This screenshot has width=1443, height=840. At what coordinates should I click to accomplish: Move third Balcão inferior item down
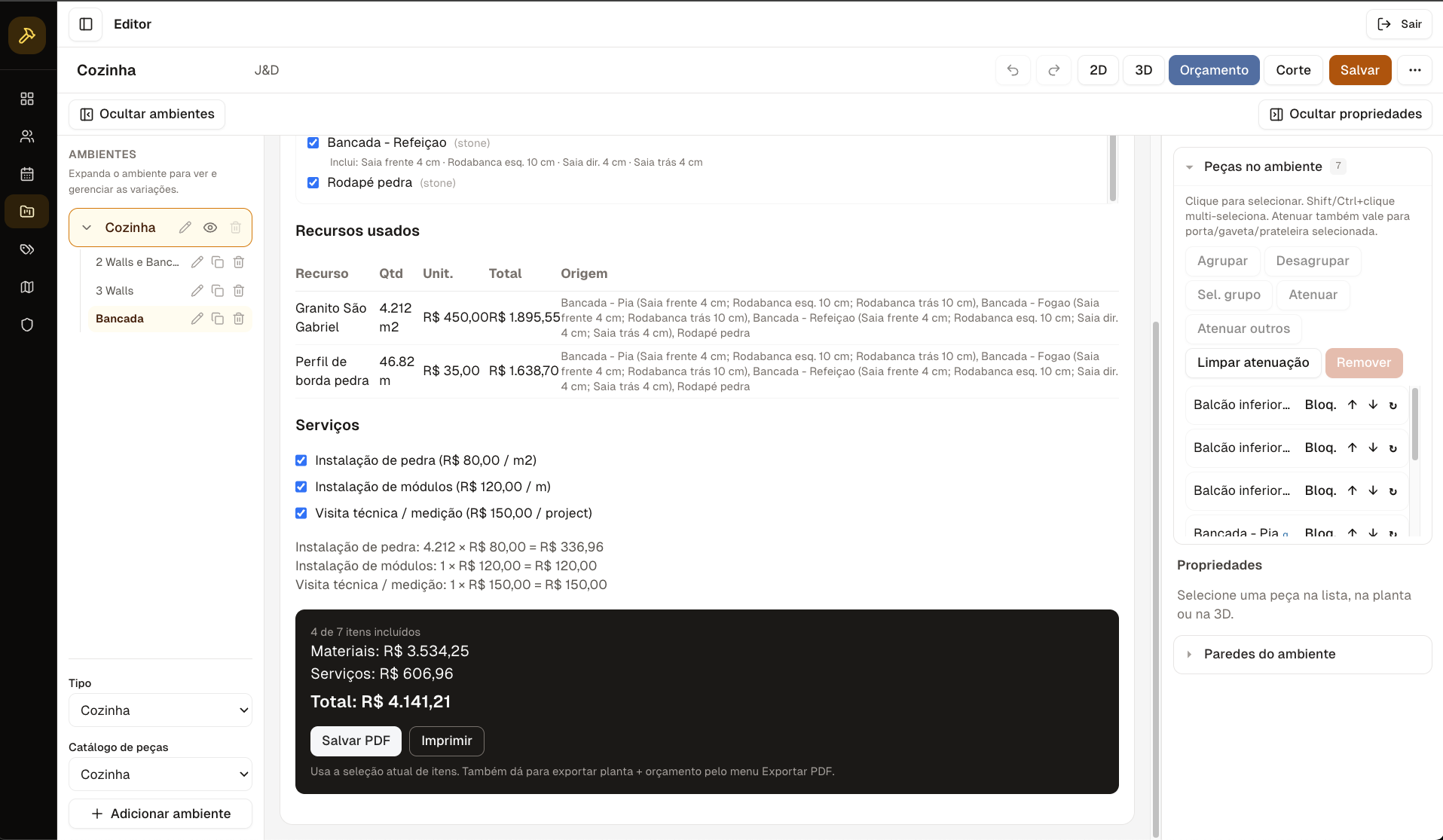1373,490
